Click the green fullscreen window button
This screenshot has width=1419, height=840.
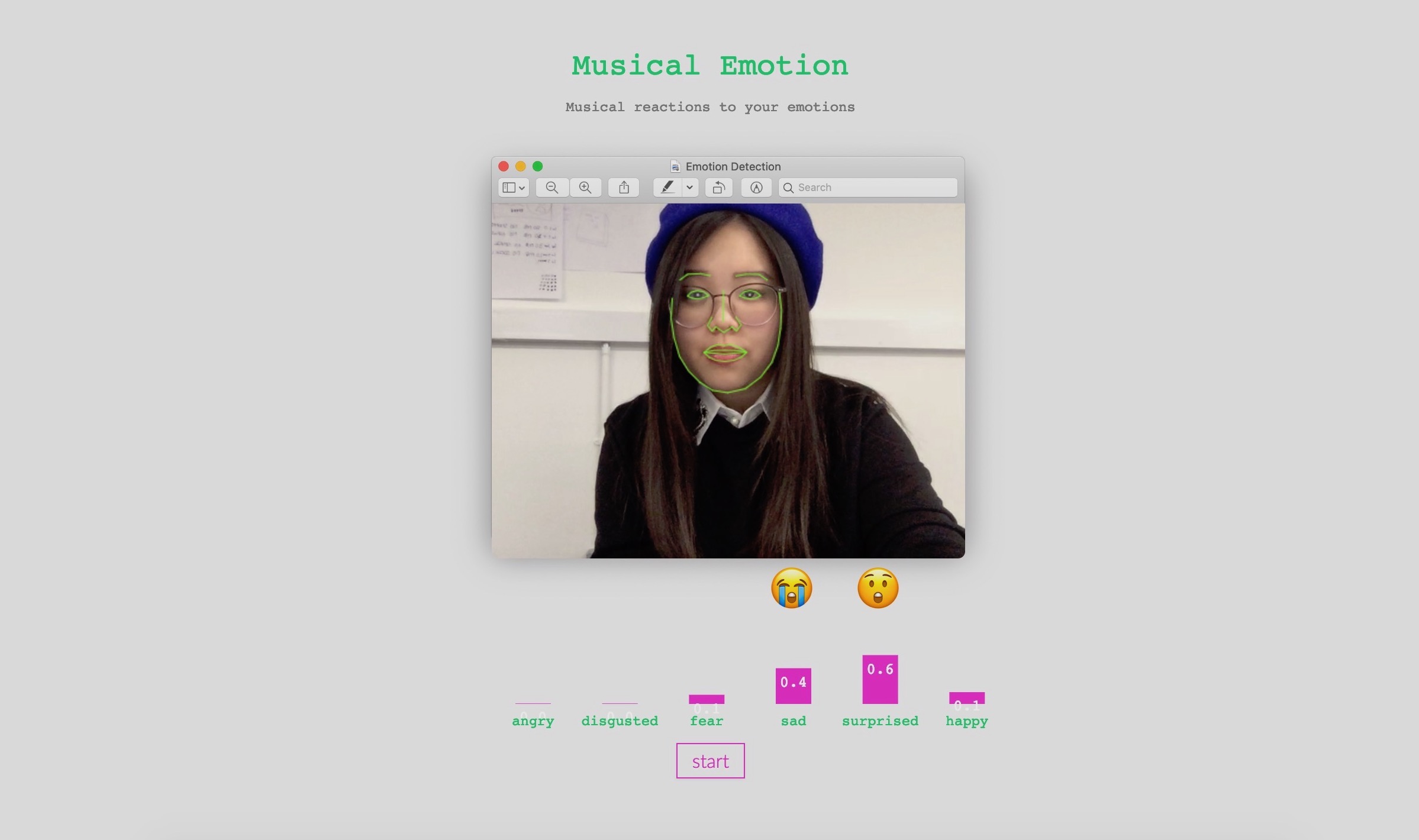(x=537, y=166)
